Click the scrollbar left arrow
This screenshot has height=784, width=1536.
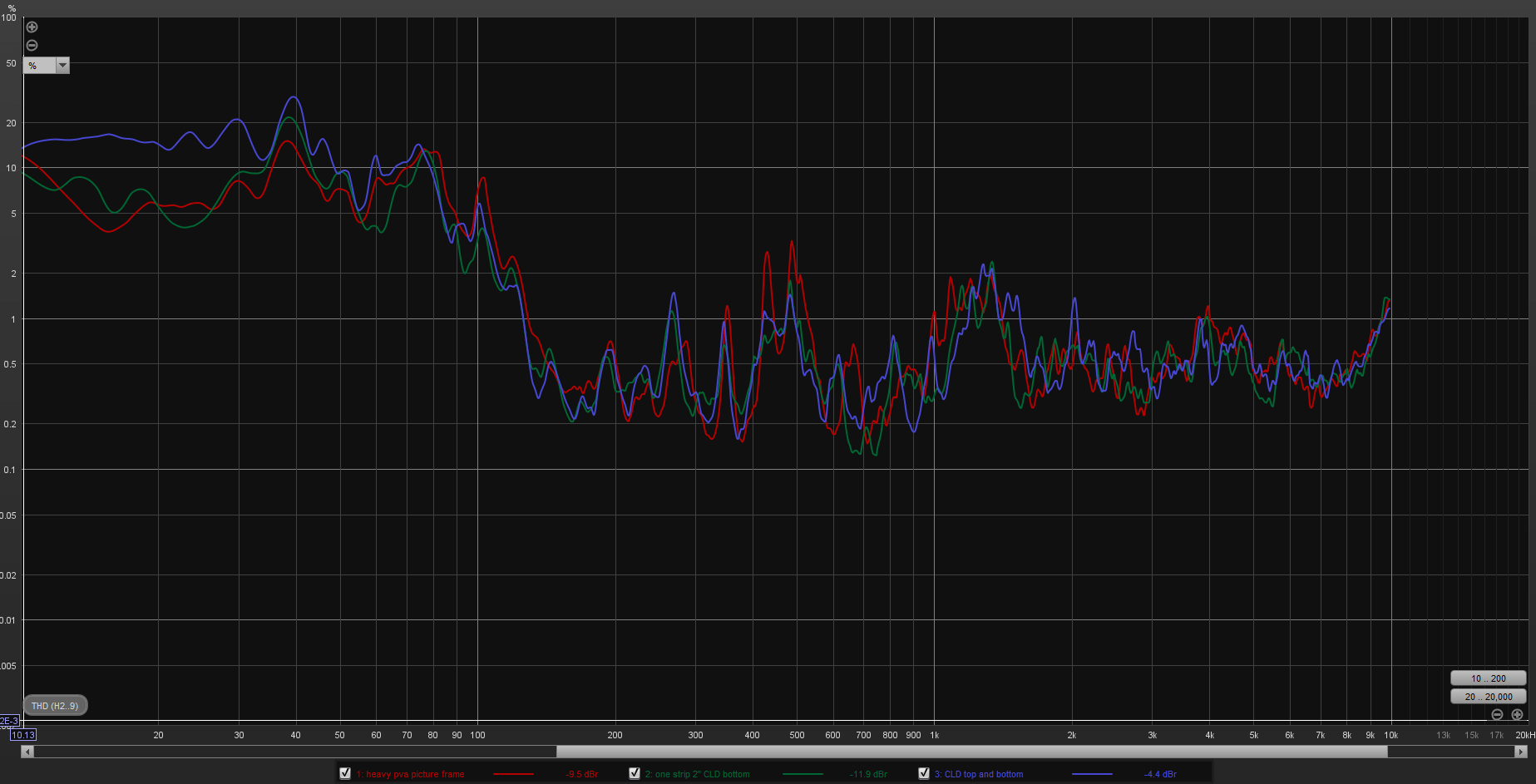point(27,752)
